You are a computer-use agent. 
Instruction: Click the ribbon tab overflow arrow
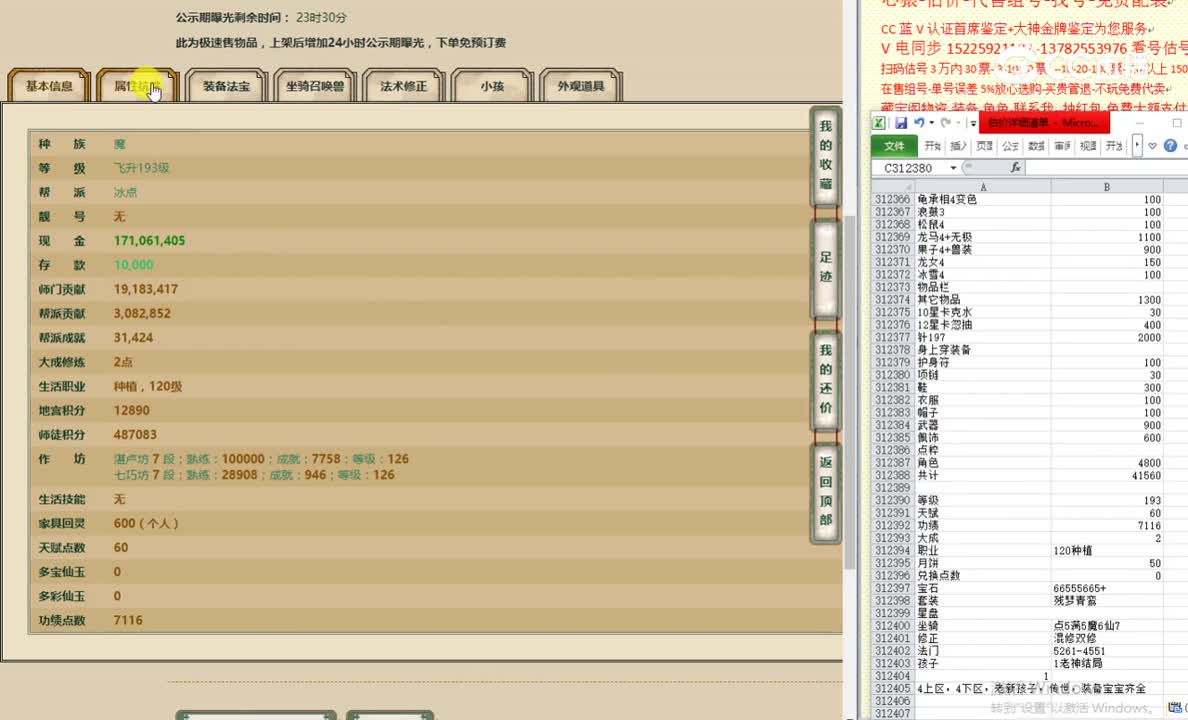[x=1135, y=144]
